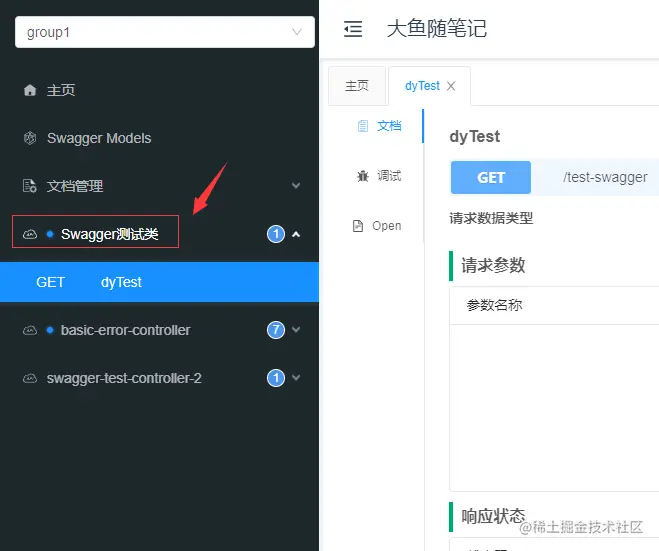Click the Swagger Models cube icon
The image size is (659, 551).
tap(30, 138)
